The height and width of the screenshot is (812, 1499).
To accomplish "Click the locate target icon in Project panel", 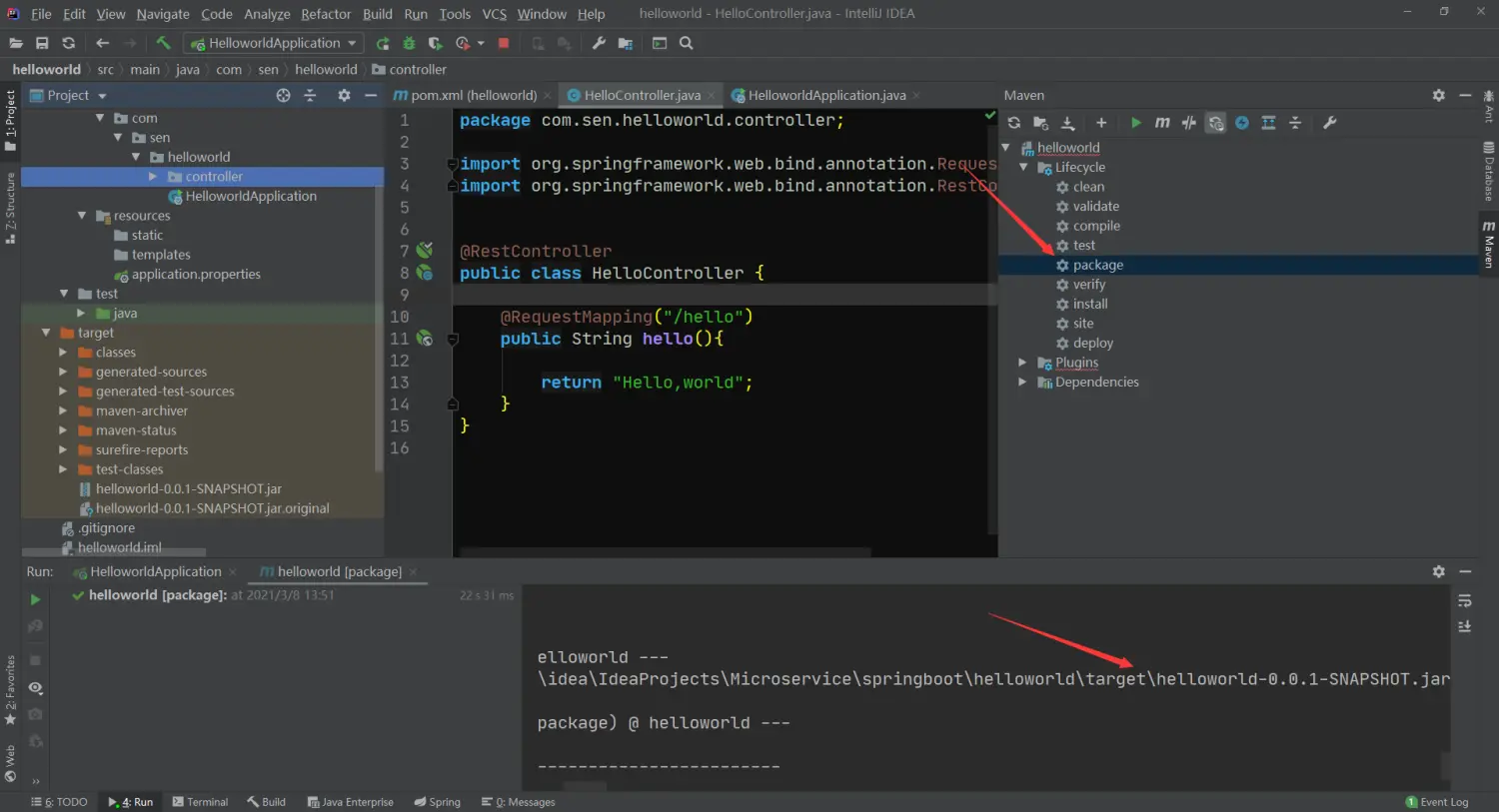I will tap(283, 95).
